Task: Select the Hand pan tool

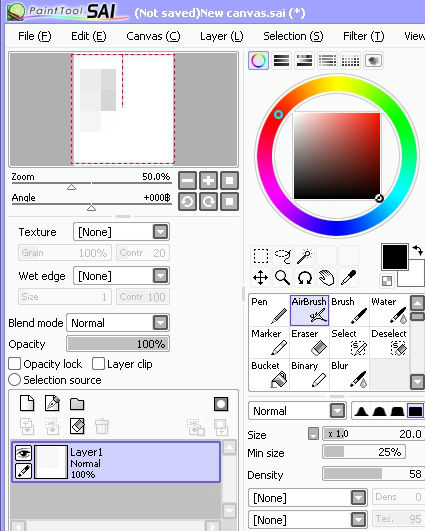Action: 326,278
